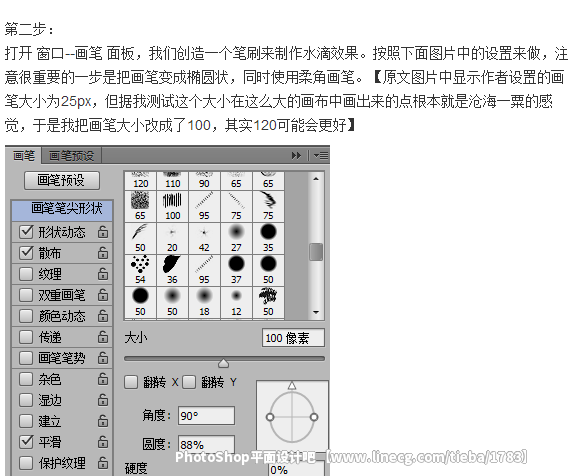Choose the wing-shaped brush sized 75

[268, 206]
